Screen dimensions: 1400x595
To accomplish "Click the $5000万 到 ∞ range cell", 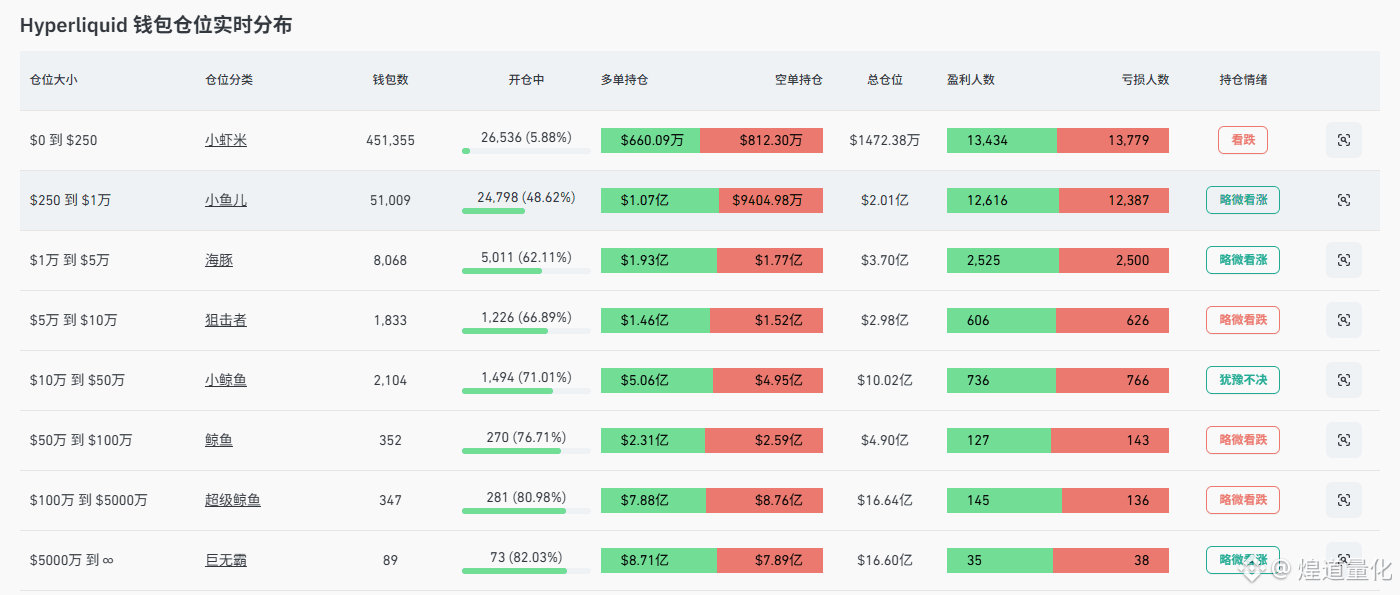I will click(x=72, y=560).
